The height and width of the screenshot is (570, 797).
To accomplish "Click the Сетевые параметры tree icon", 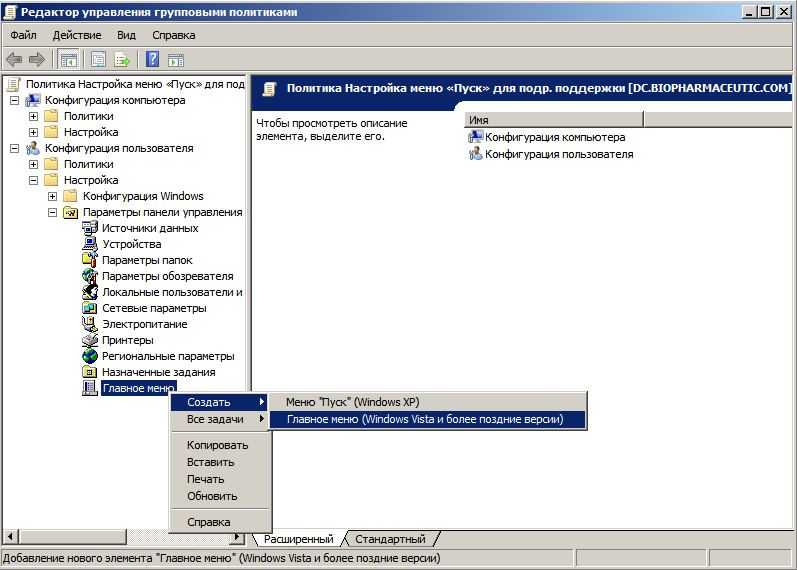I will click(x=90, y=308).
